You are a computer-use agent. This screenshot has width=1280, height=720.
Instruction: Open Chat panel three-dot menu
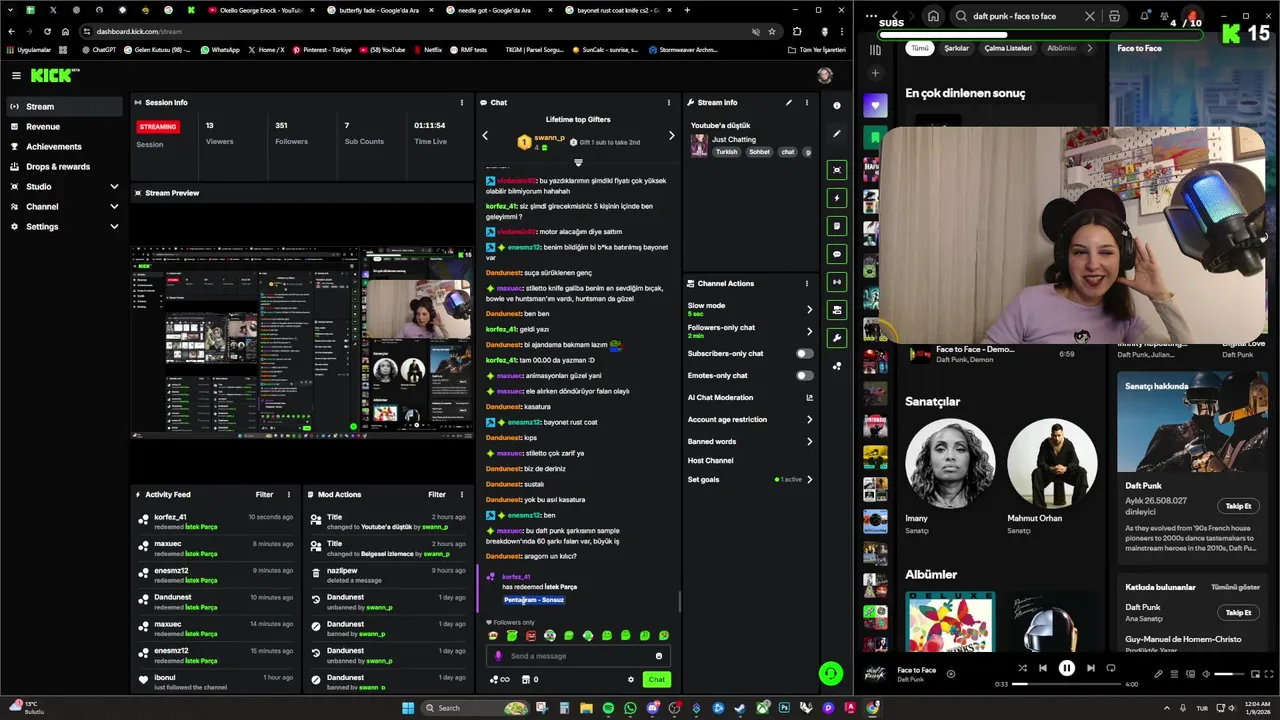tap(669, 102)
